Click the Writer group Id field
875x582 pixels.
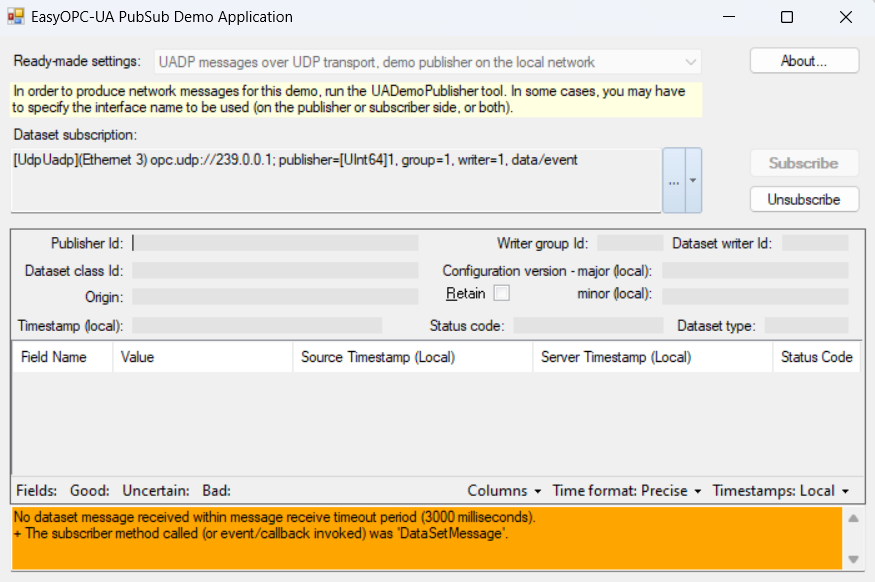pyautogui.click(x=630, y=243)
